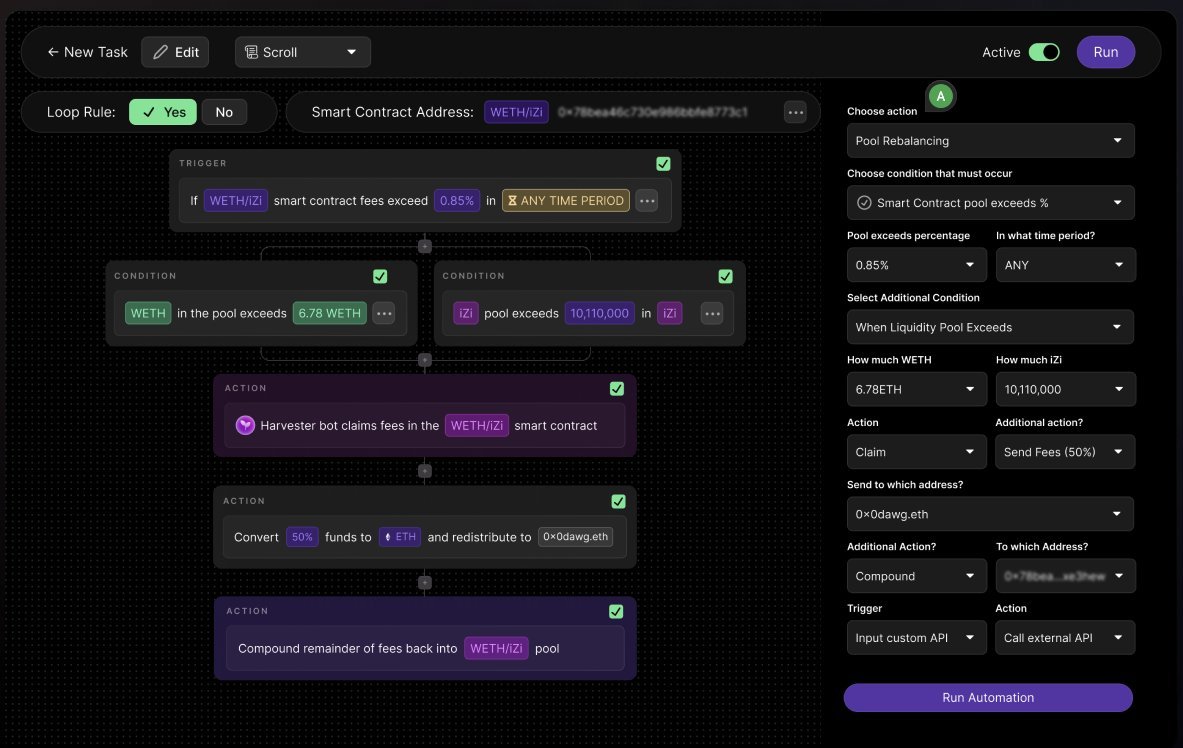The height and width of the screenshot is (748, 1183).
Task: Expand the ANY time period dropdown
Action: tap(1065, 264)
